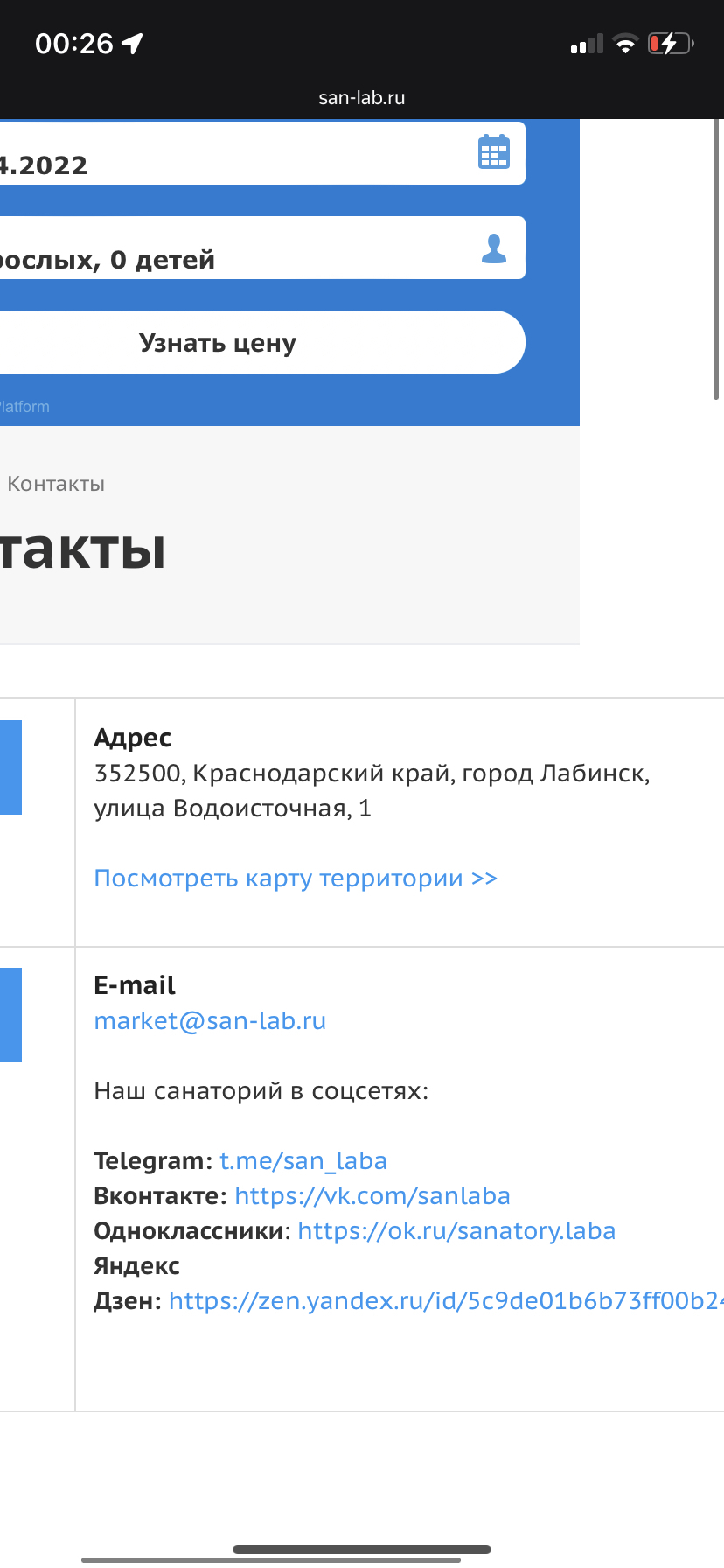Viewport: 724px width, 1568px height.
Task: Open the calendar date picker icon
Action: 494,152
